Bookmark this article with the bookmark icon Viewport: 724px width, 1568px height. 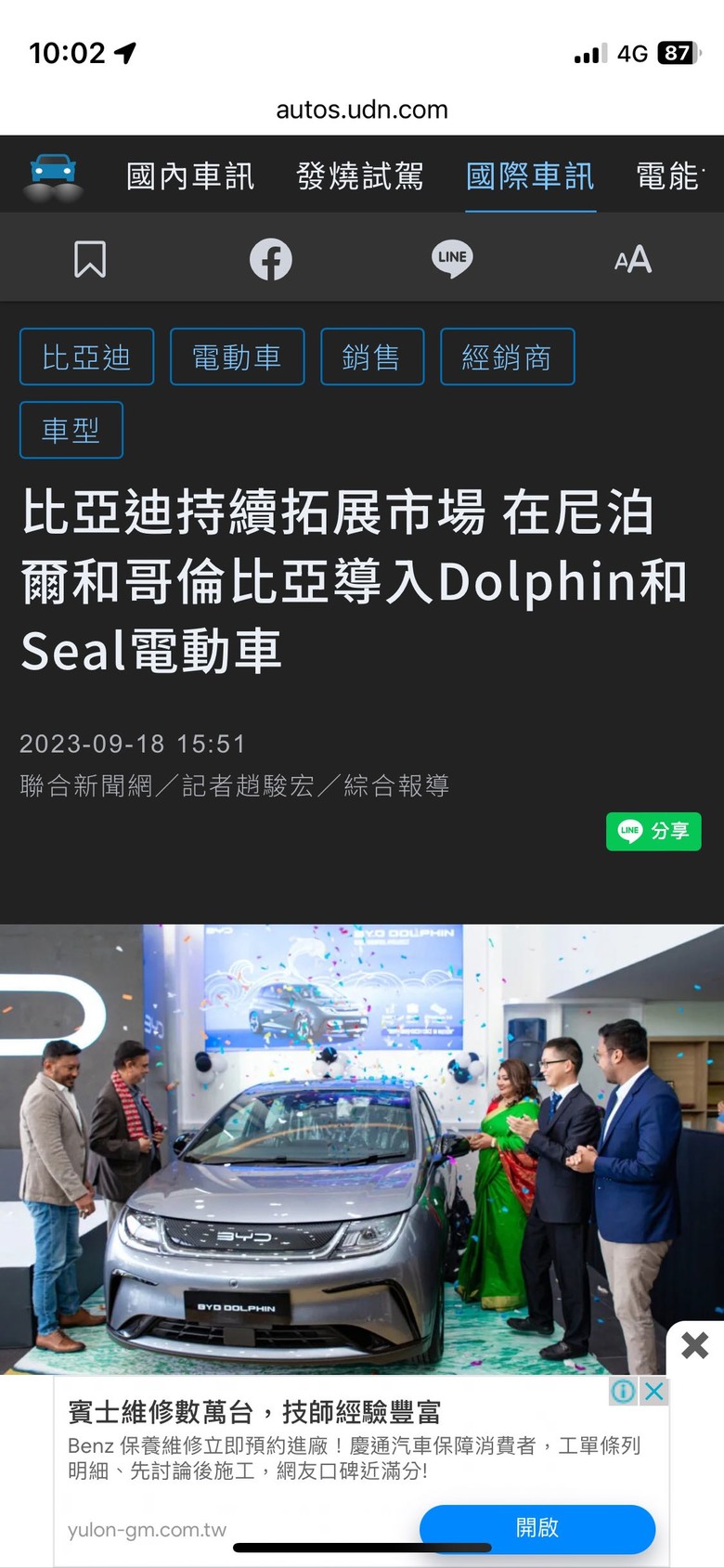(90, 259)
